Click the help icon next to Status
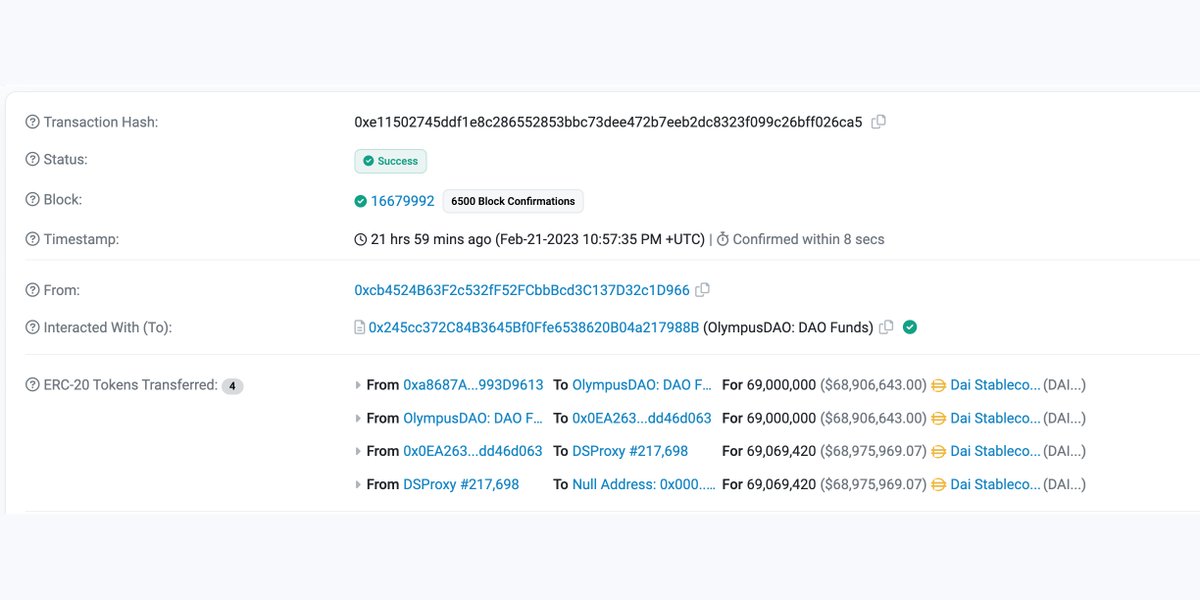 [x=32, y=159]
